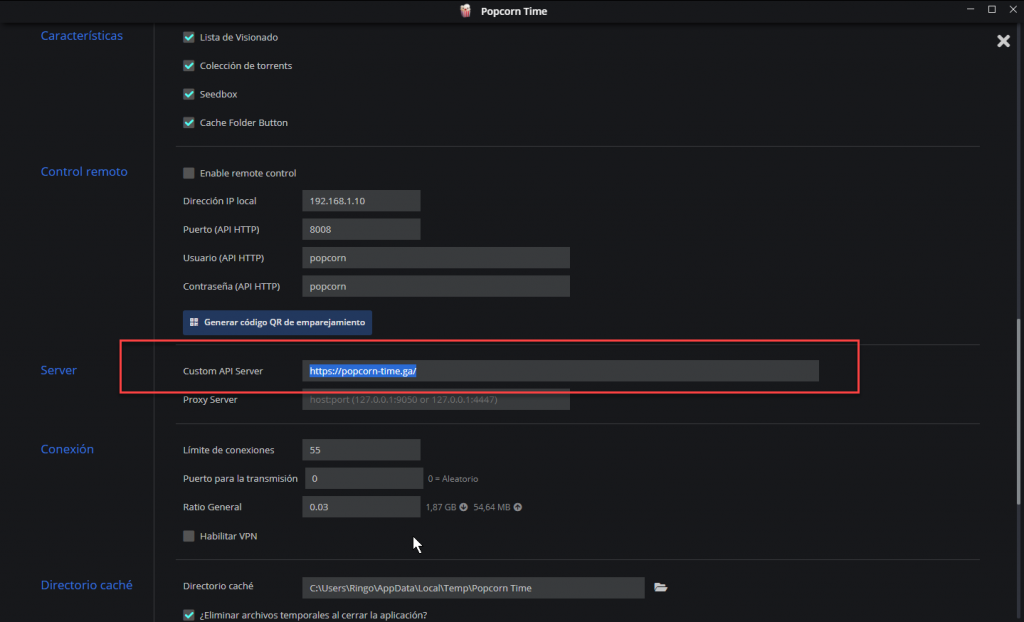1024x622 pixels.
Task: Select the Contraseña (API HTTP) field
Action: (435, 286)
